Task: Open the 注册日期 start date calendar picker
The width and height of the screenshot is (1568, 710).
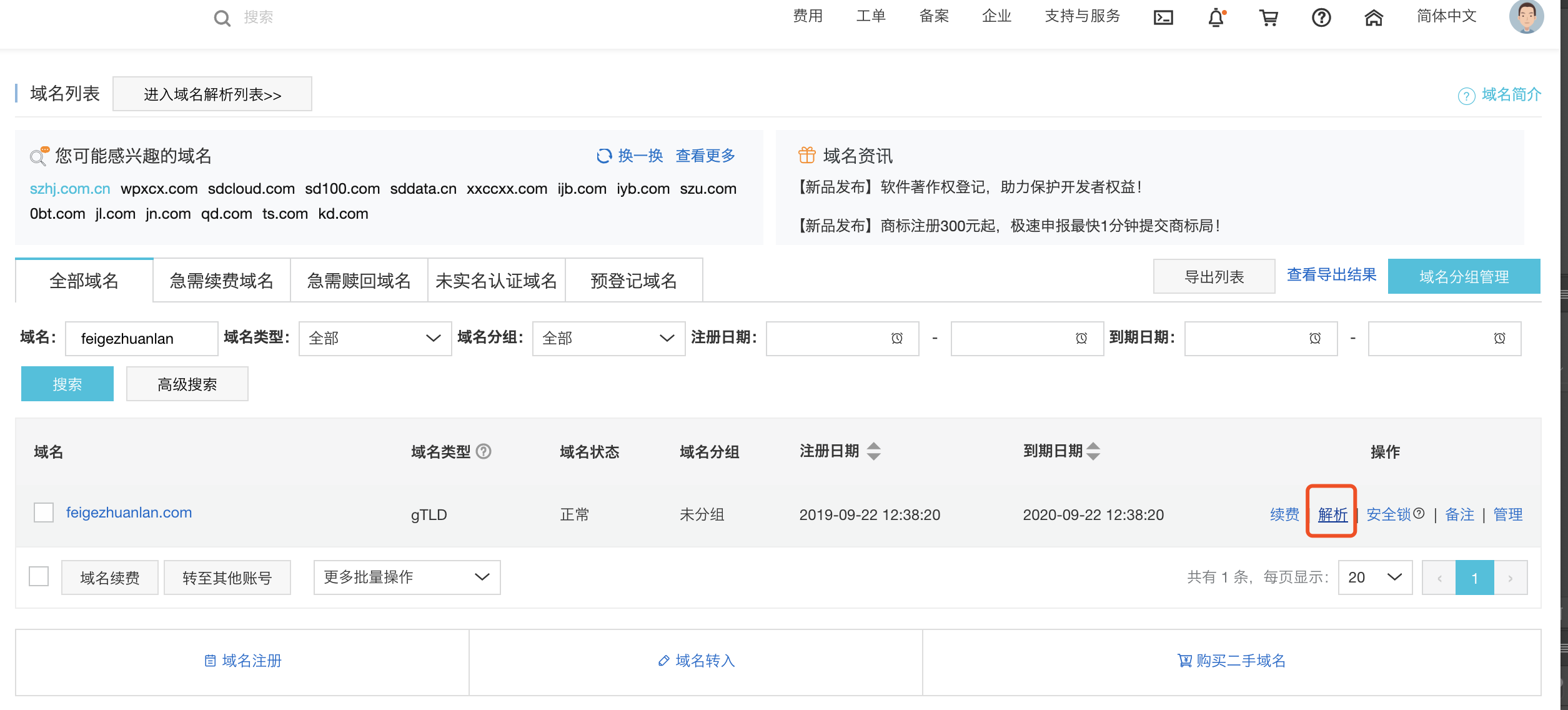Action: [897, 338]
